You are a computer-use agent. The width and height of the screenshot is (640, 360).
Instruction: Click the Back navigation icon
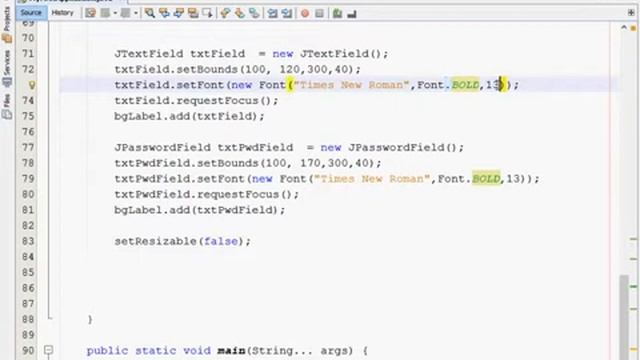[x=105, y=13]
